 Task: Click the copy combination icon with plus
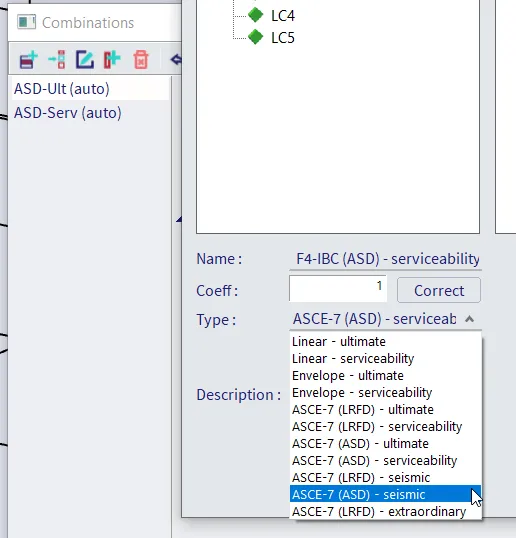112,60
